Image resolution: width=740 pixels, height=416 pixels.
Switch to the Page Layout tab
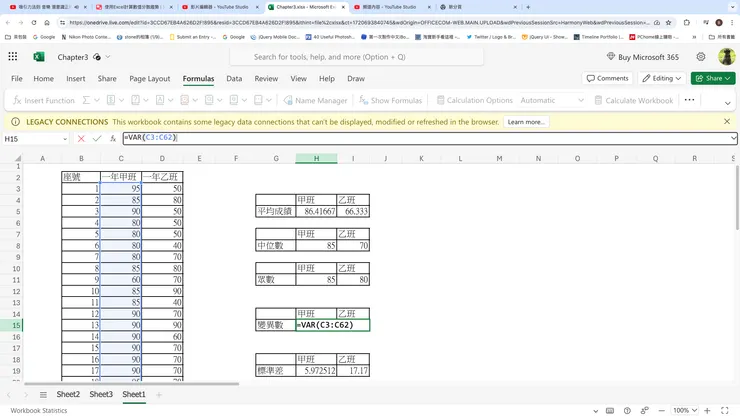pyautogui.click(x=150, y=78)
